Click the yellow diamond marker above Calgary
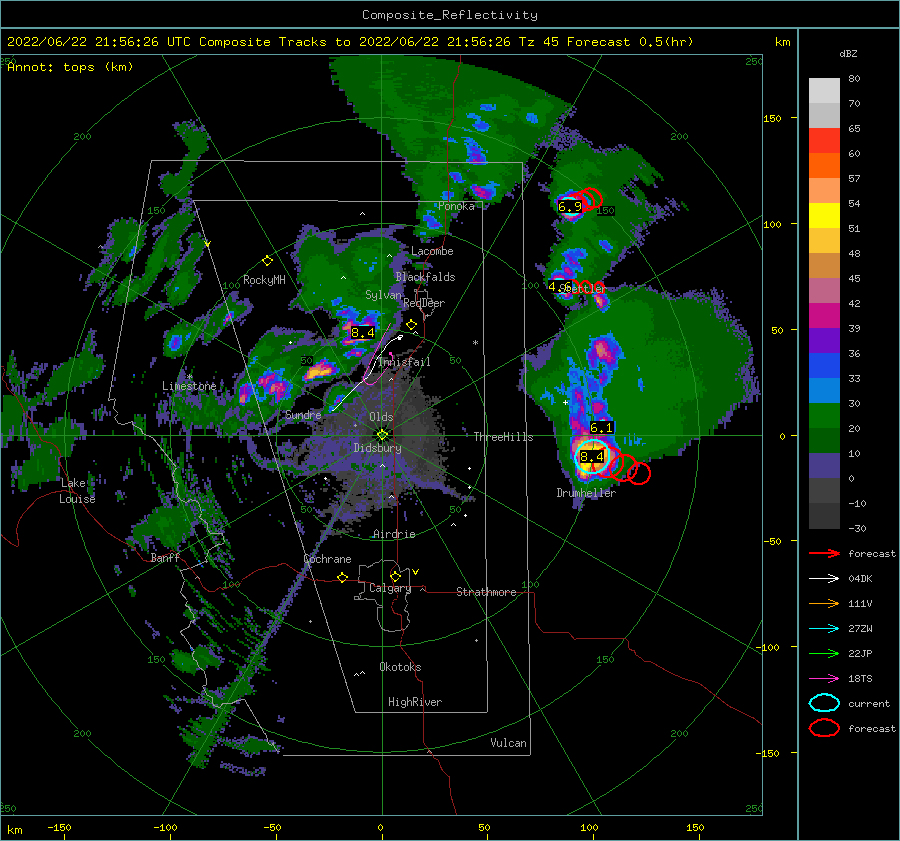The height and width of the screenshot is (841, 900). pos(395,576)
